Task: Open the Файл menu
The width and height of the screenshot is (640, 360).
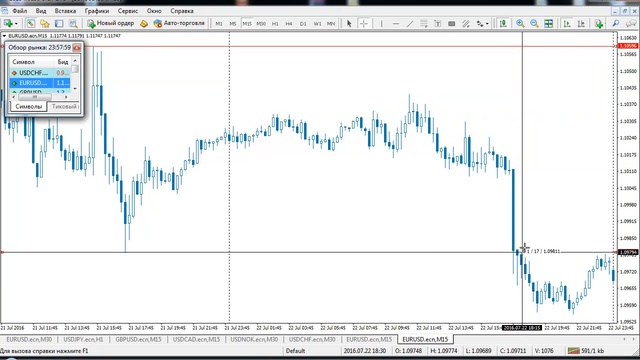Action: (20, 11)
